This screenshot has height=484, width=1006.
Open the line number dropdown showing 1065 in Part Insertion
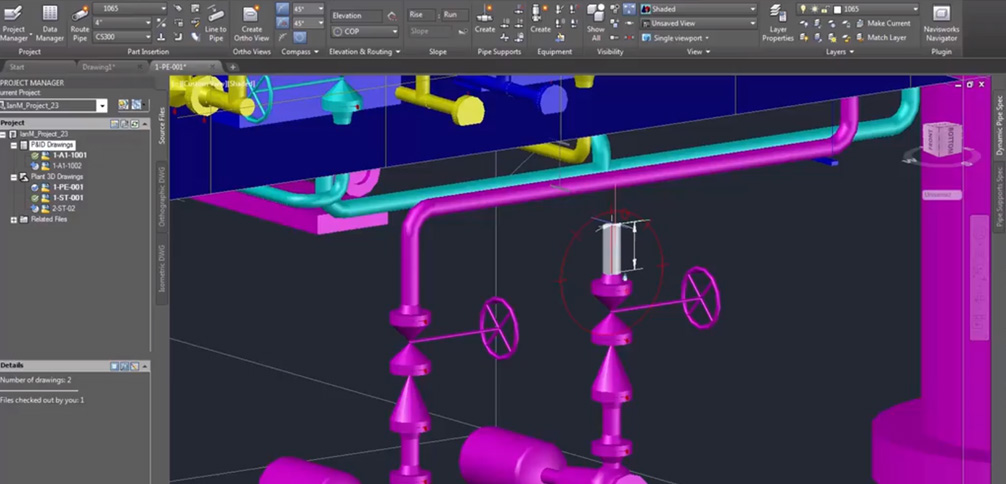tap(130, 8)
